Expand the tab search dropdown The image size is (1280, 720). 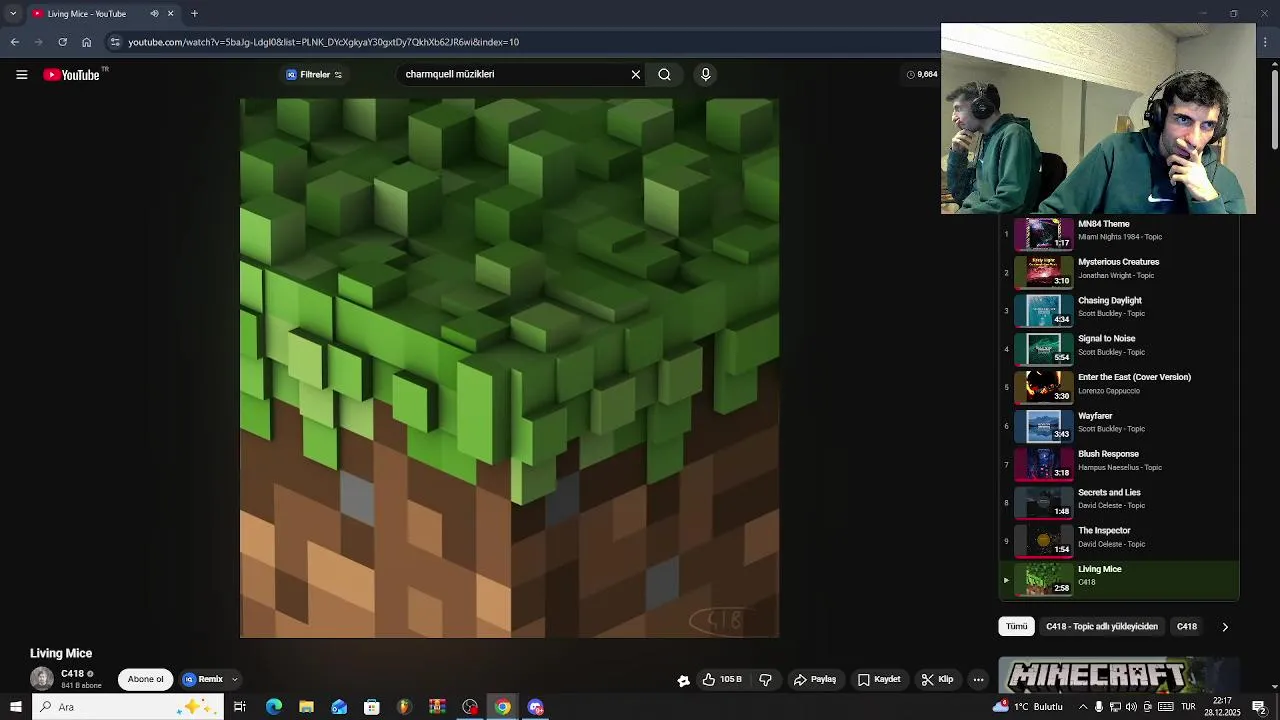click(13, 13)
